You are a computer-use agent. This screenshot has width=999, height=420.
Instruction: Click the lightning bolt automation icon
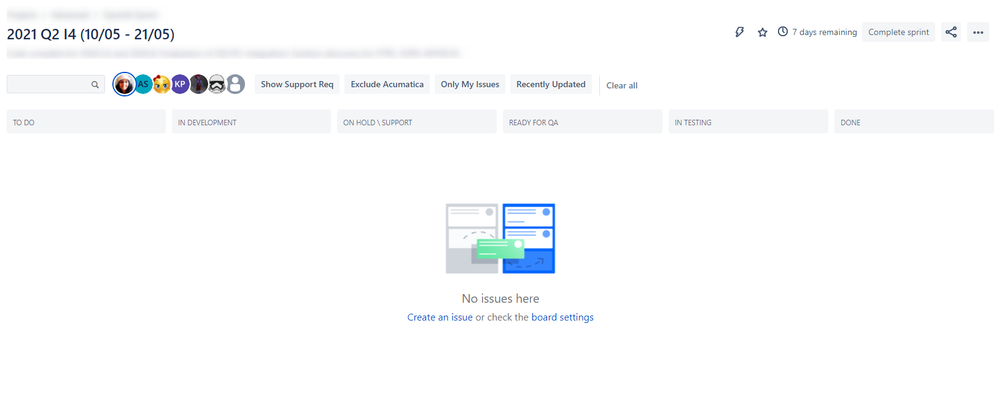tap(739, 33)
